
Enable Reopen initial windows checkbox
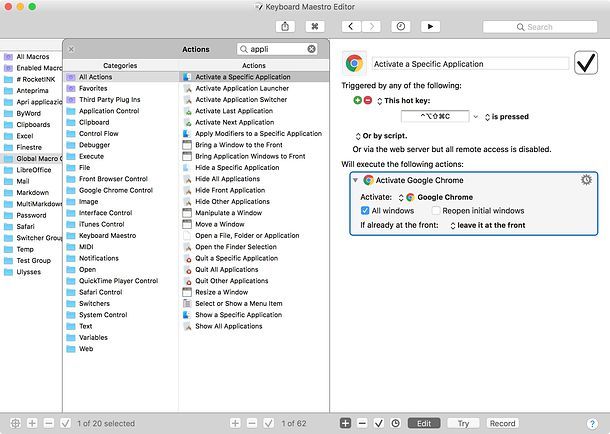(x=435, y=211)
